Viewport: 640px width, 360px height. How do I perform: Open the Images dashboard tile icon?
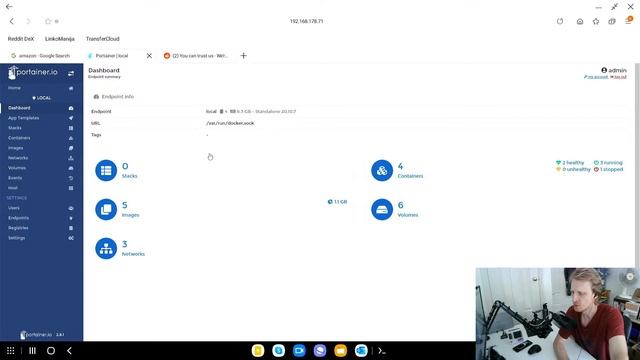click(x=106, y=209)
